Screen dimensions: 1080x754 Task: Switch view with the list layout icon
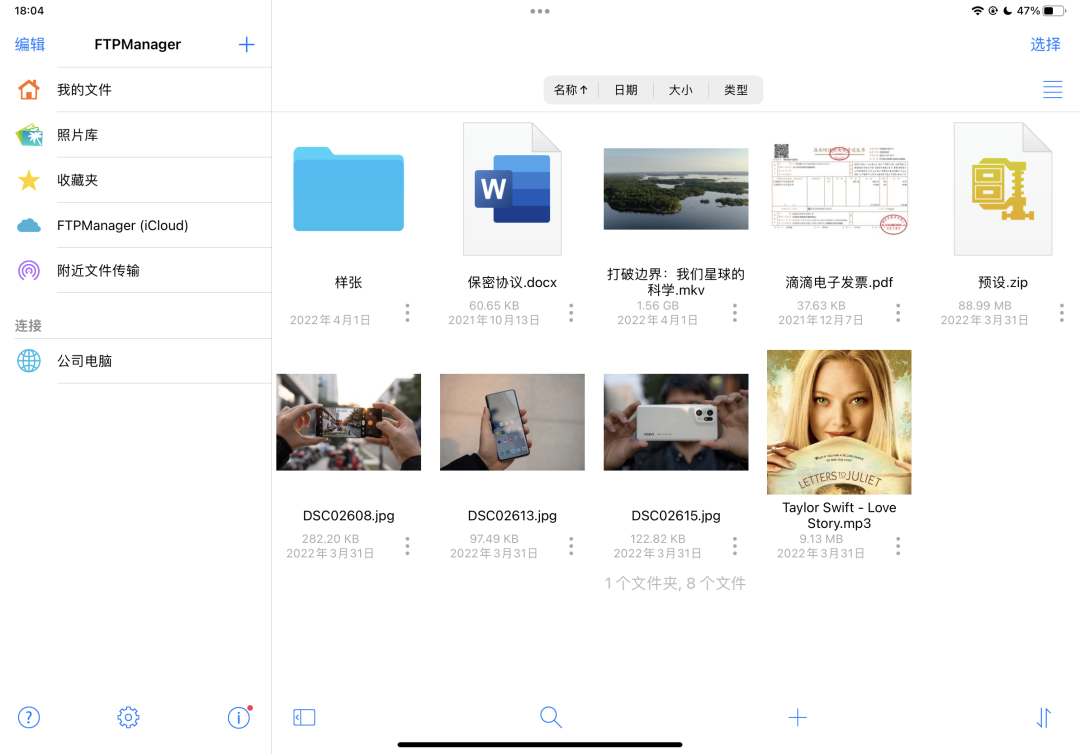pos(1052,89)
